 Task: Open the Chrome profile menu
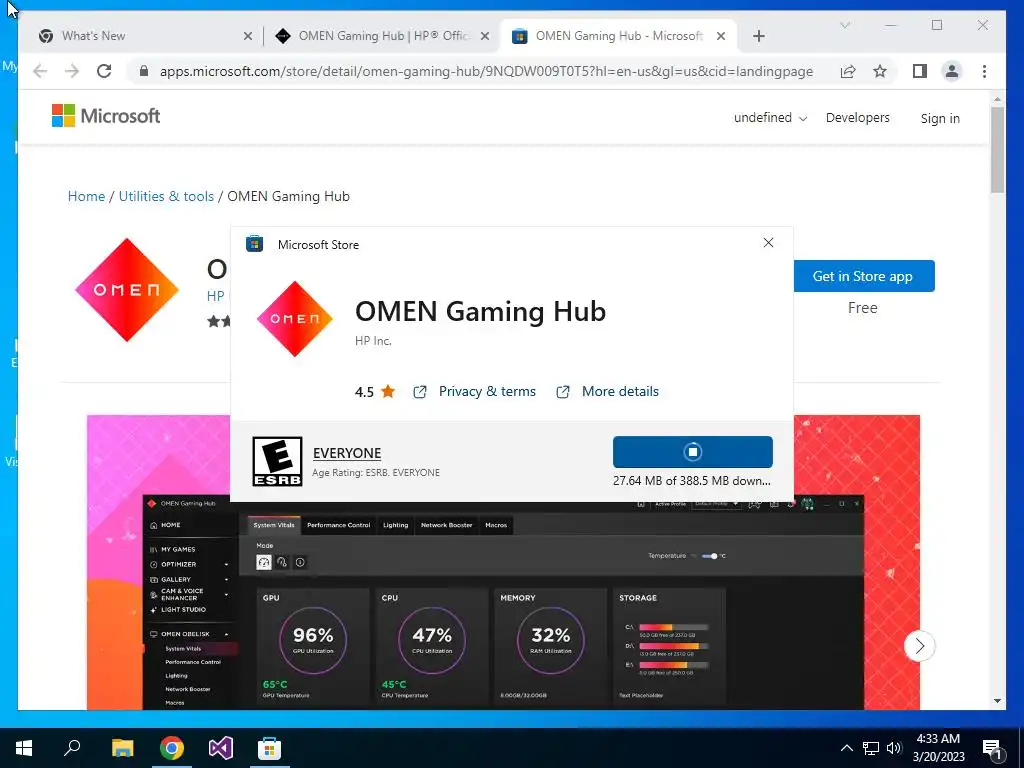(x=952, y=71)
